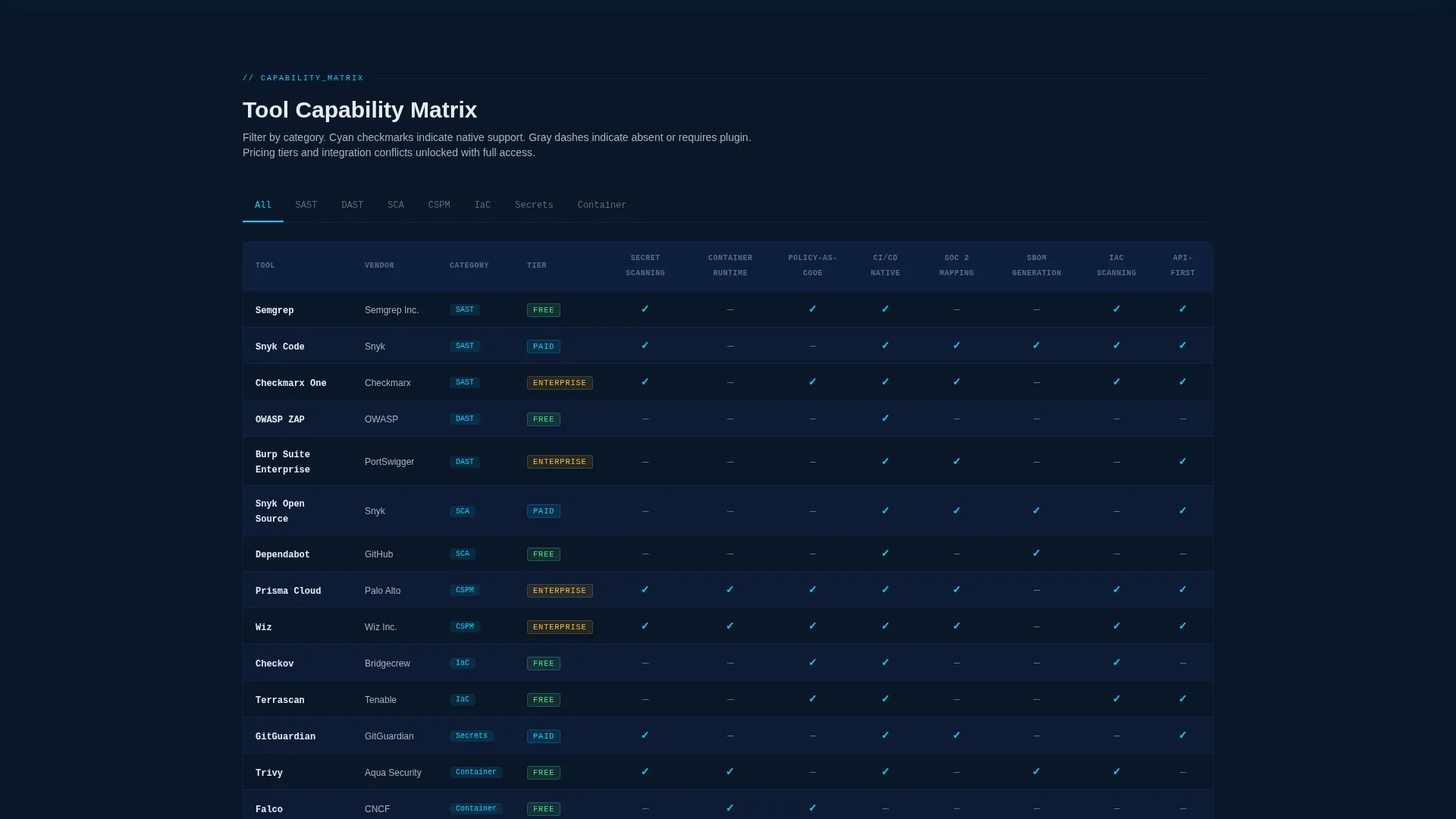
Task: Click Prisma Cloud's Secret Scanning checkmark
Action: pyautogui.click(x=645, y=590)
